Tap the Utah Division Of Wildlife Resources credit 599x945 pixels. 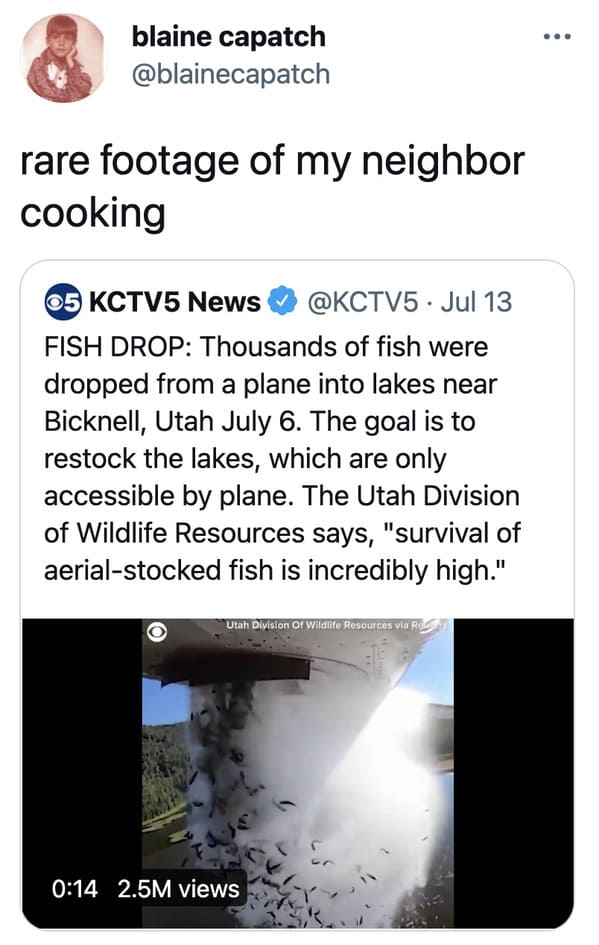(x=336, y=625)
